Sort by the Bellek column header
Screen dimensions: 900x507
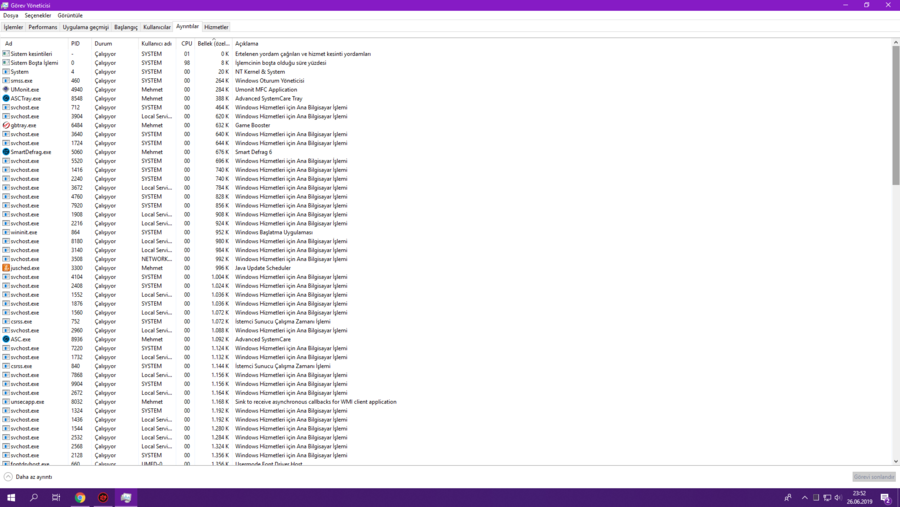click(x=214, y=44)
